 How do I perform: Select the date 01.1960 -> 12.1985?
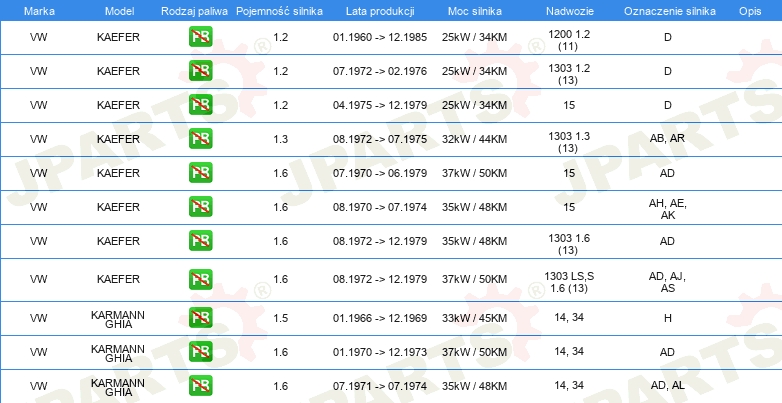click(x=380, y=37)
